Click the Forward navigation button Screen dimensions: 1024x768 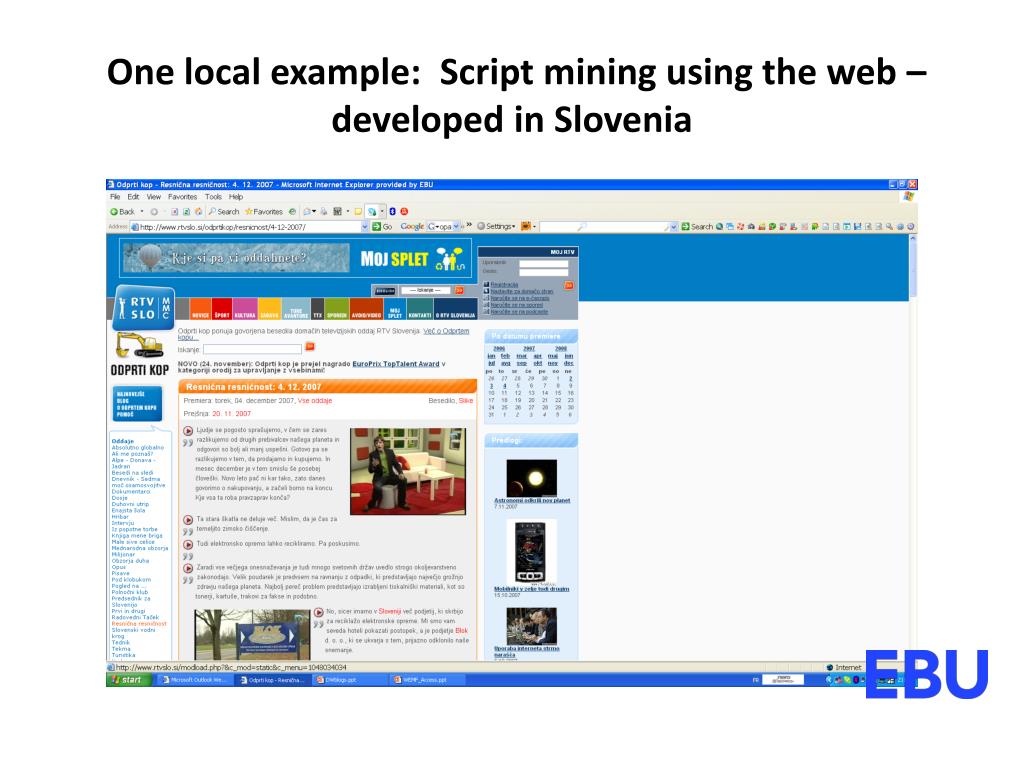[154, 212]
